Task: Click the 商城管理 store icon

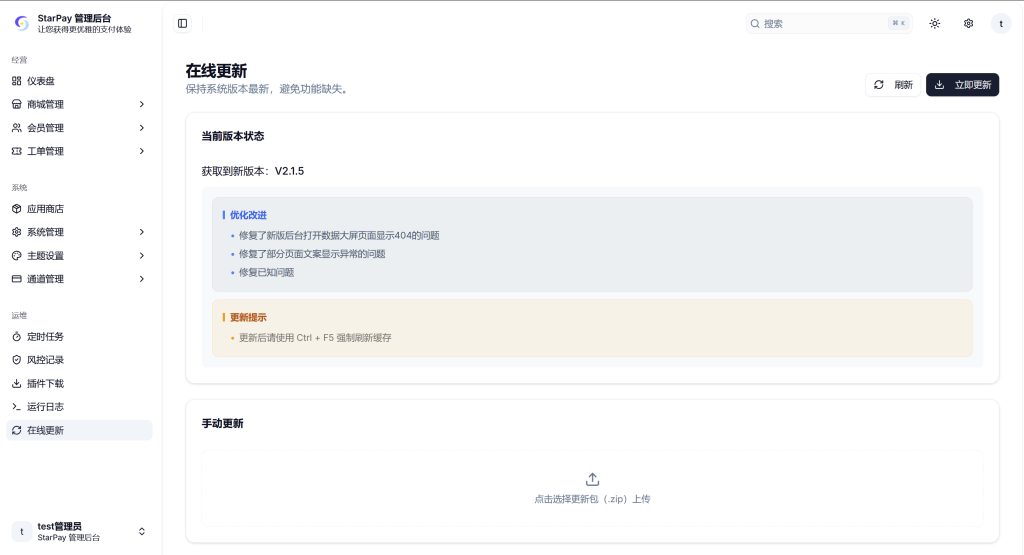Action: (x=17, y=104)
